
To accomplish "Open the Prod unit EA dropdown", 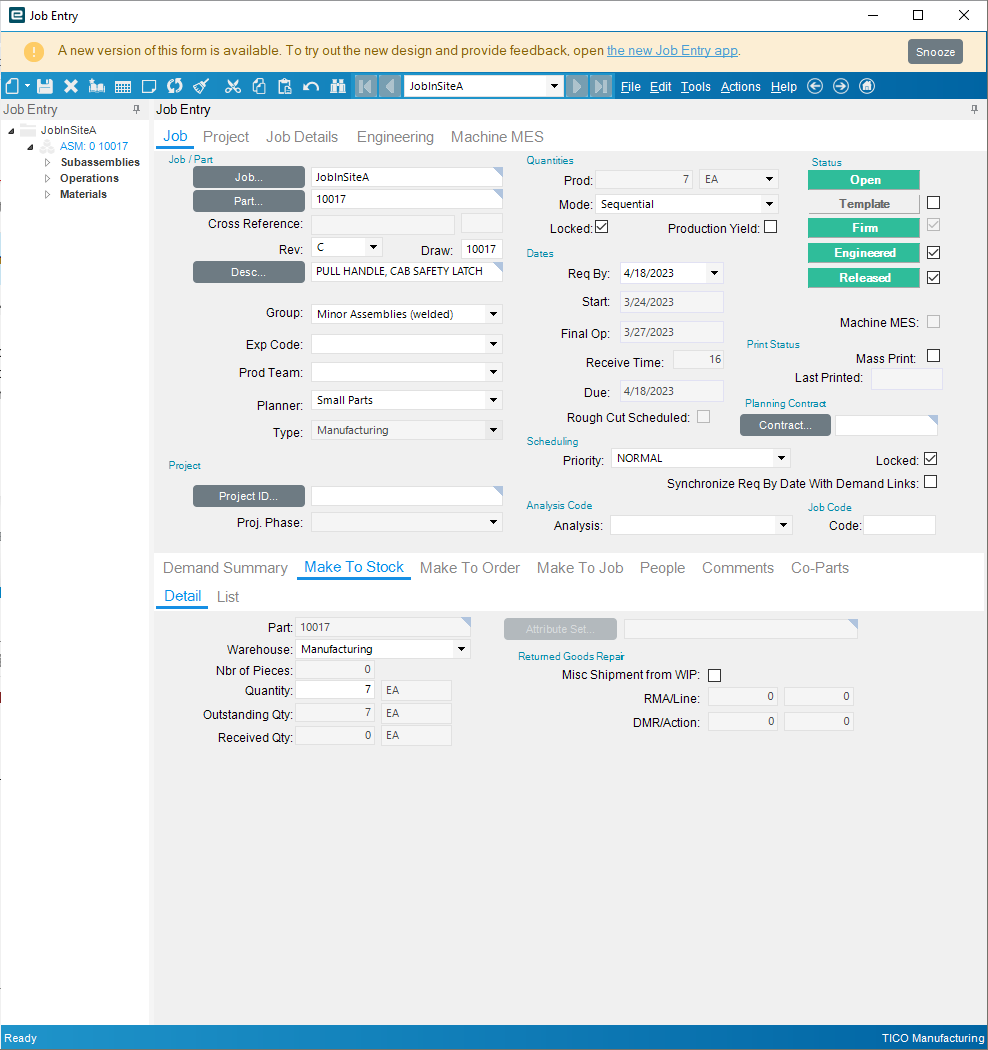I will coord(769,179).
